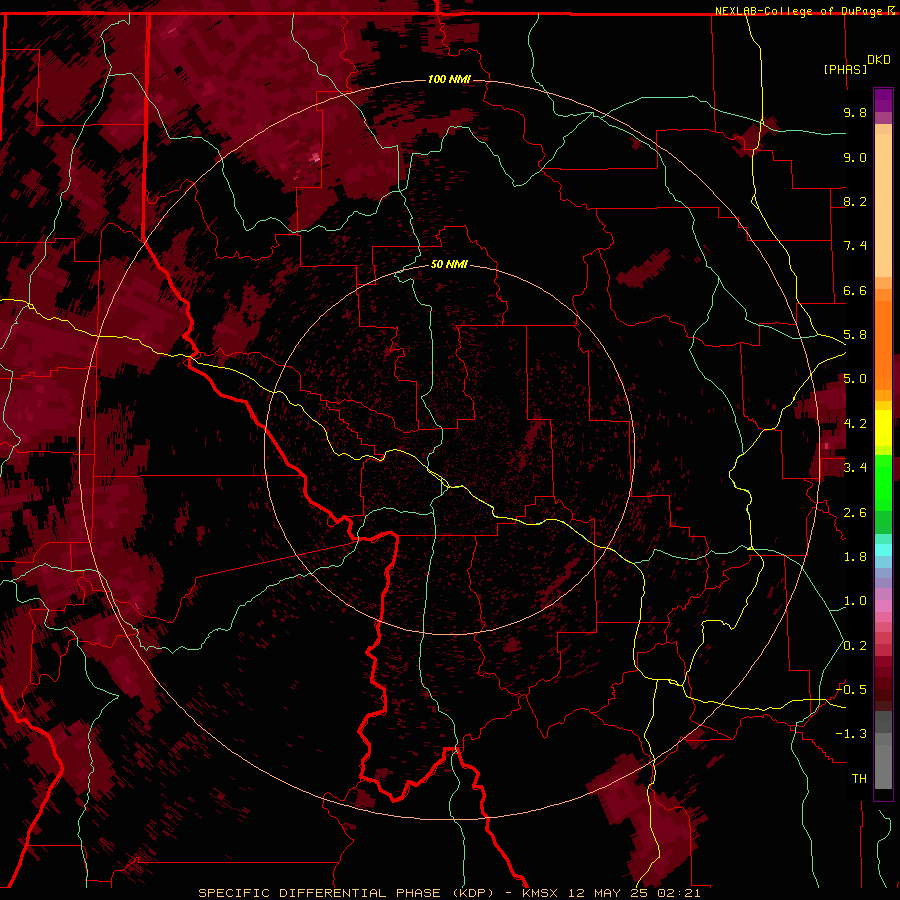
Task: Click the 50 NMI range ring label
Action: tap(449, 265)
